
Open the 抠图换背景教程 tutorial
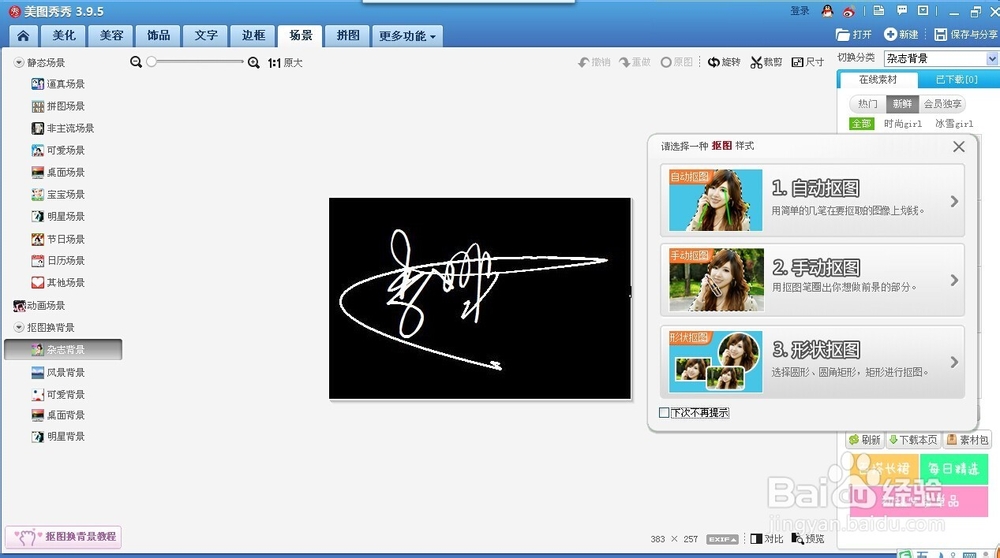(63, 537)
